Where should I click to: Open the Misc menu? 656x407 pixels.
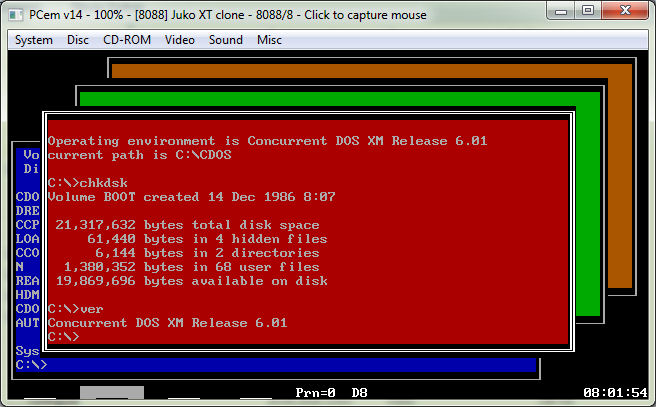click(x=269, y=40)
